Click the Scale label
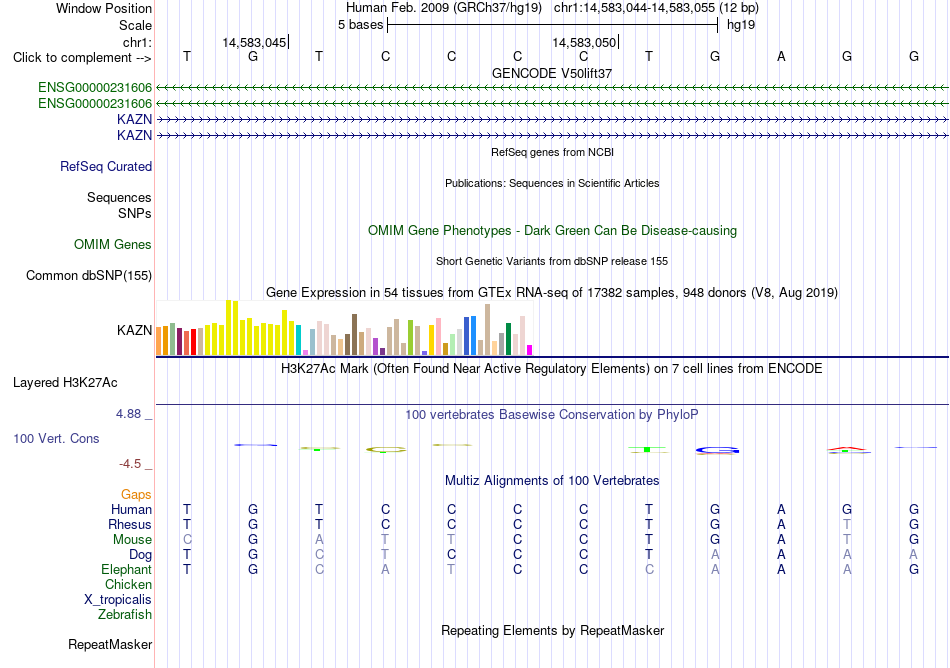This screenshot has width=950, height=668. click(135, 25)
